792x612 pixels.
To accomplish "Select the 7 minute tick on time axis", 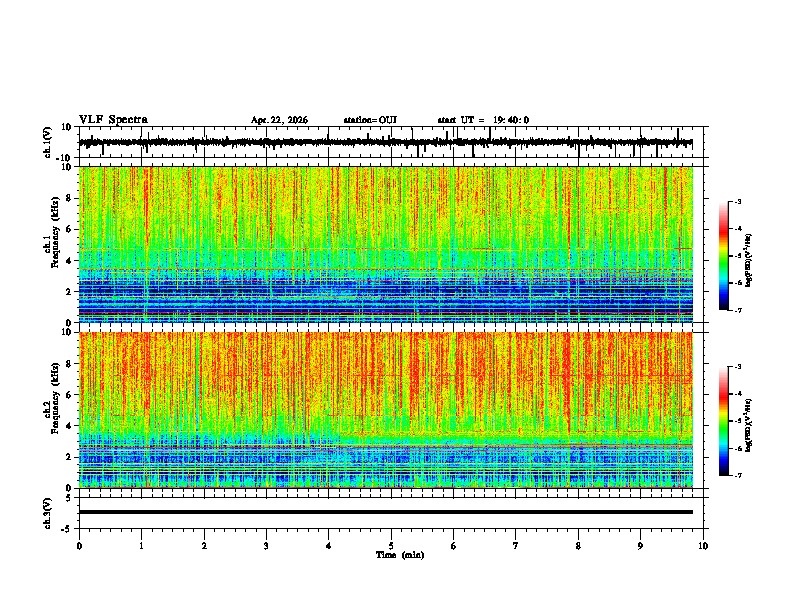I will pyautogui.click(x=516, y=546).
